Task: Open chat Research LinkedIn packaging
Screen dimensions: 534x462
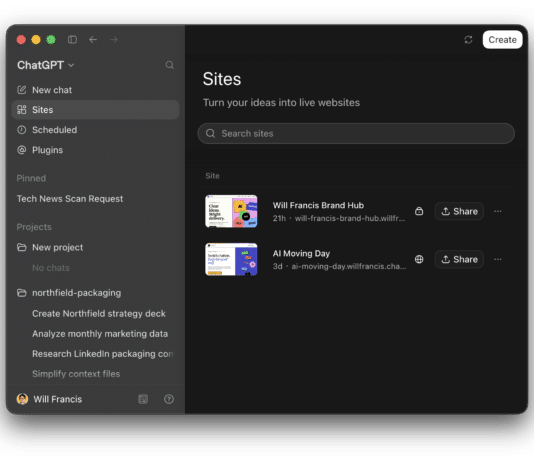Action: pyautogui.click(x=103, y=354)
